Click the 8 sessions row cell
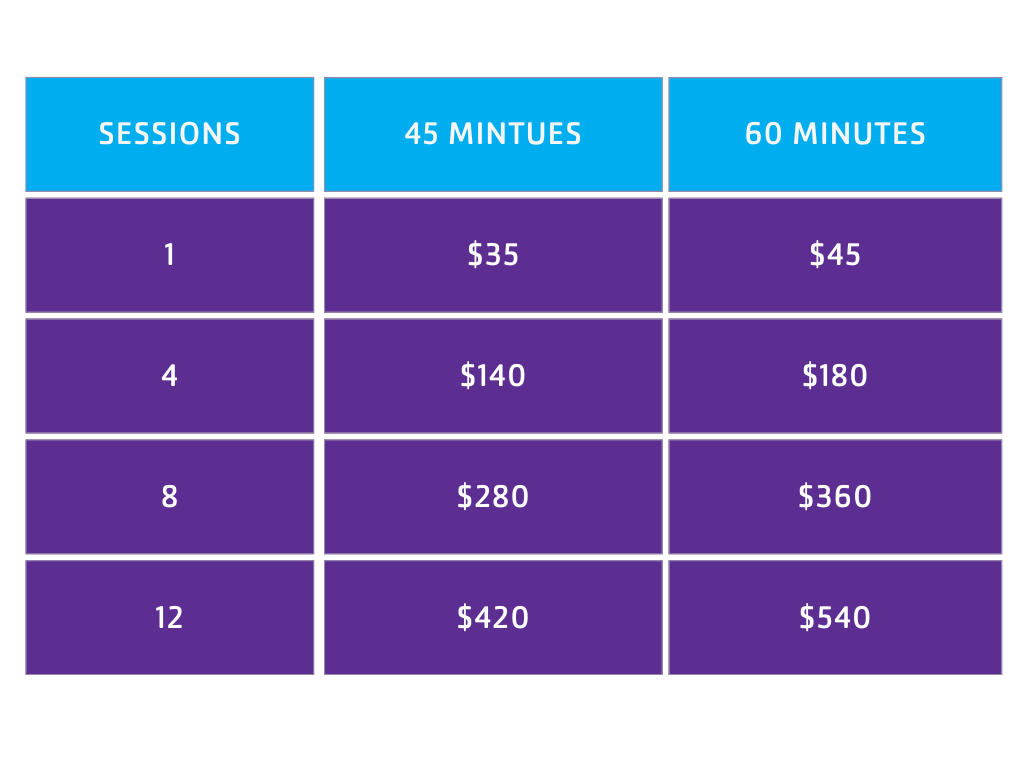This screenshot has height=768, width=1024. (x=169, y=497)
